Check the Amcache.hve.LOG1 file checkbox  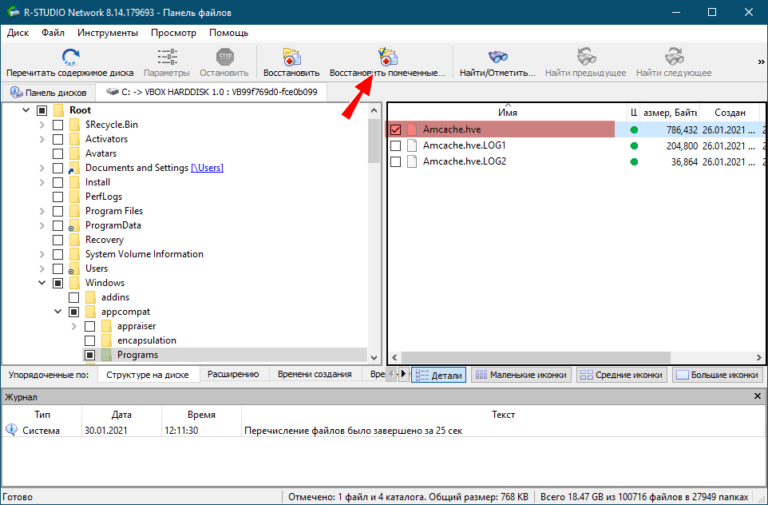point(395,146)
